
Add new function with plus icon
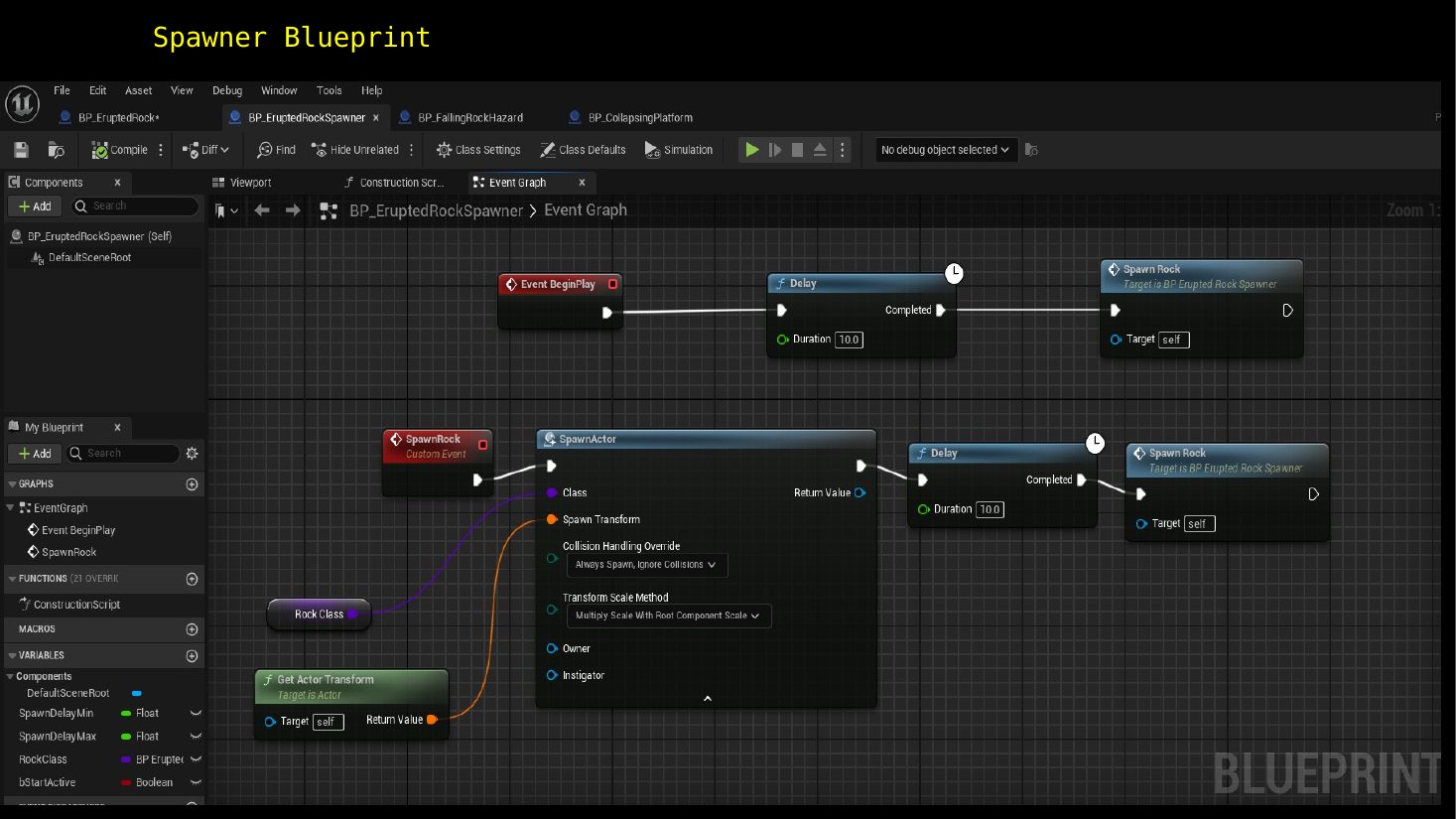coord(193,579)
